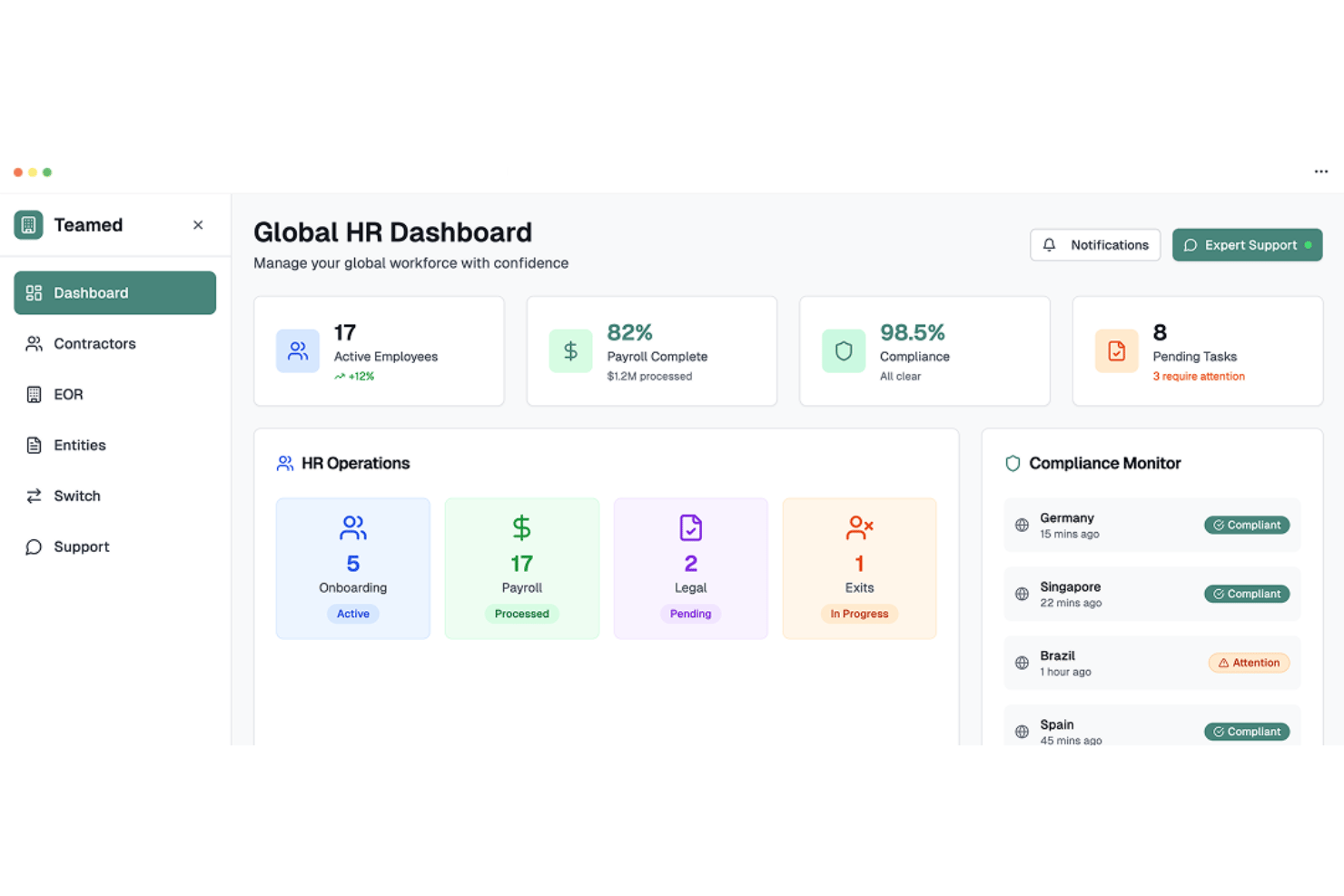Click the Exits card user-remove icon
This screenshot has height=896, width=1344.
tap(860, 527)
